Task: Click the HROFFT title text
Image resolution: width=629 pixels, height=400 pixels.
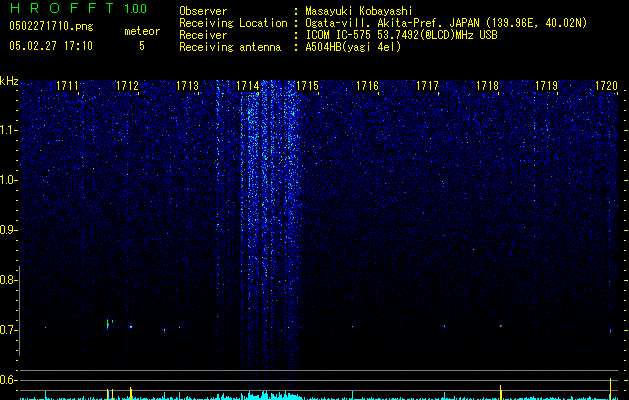Action: (x=62, y=8)
